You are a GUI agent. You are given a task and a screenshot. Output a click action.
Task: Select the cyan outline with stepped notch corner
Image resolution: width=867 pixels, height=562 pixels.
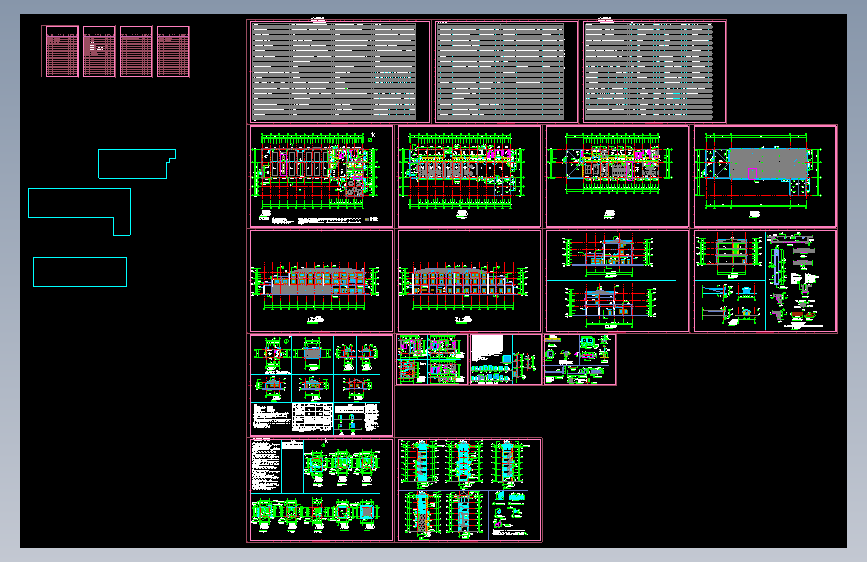click(137, 164)
